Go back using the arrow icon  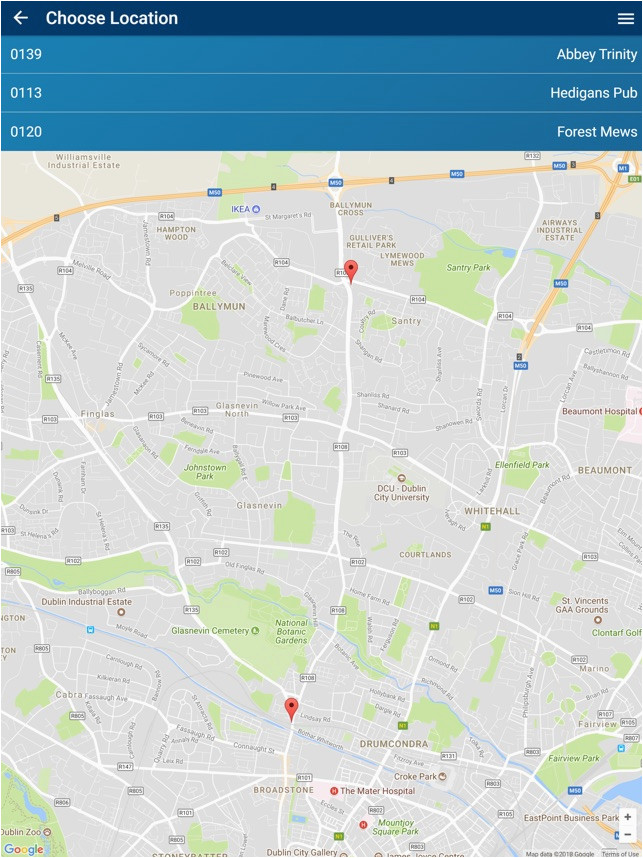point(20,18)
